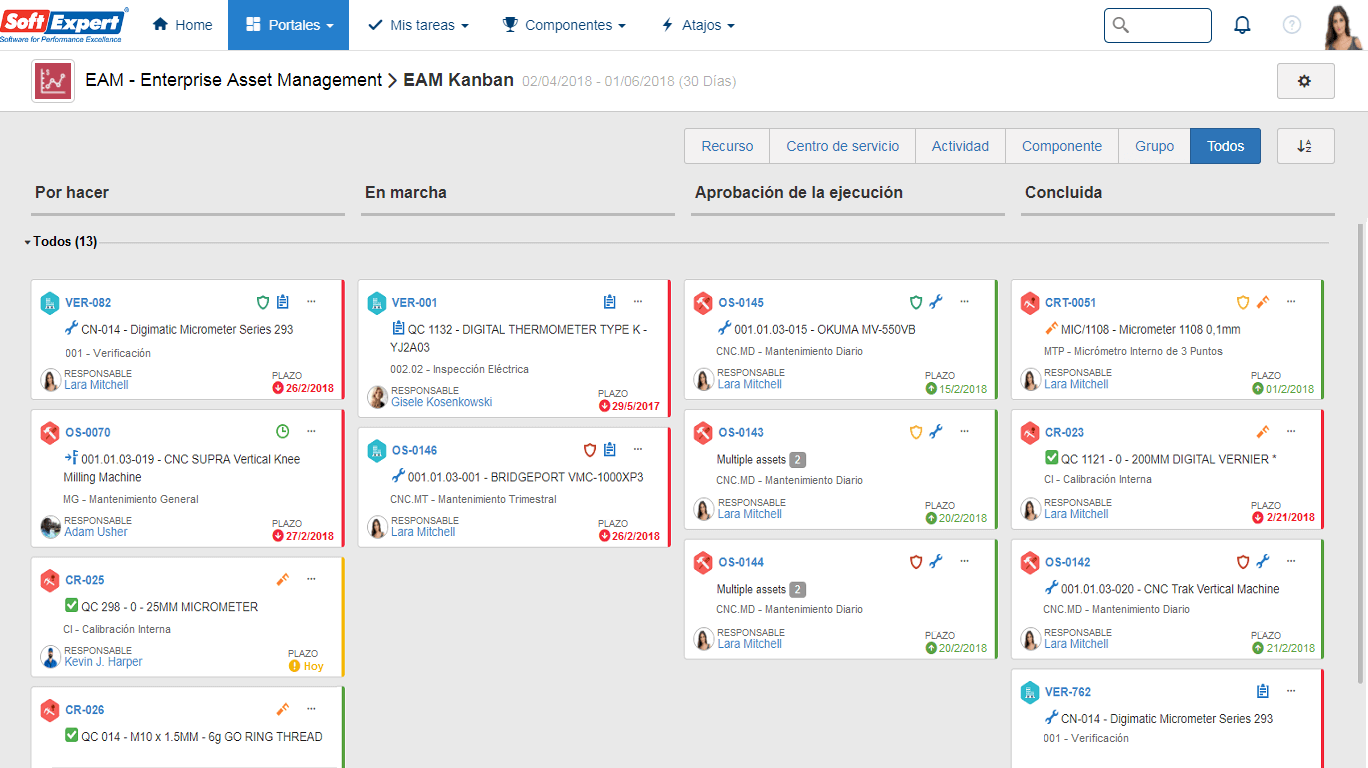Switch grouping to Recurso
1368x768 pixels.
tap(727, 146)
